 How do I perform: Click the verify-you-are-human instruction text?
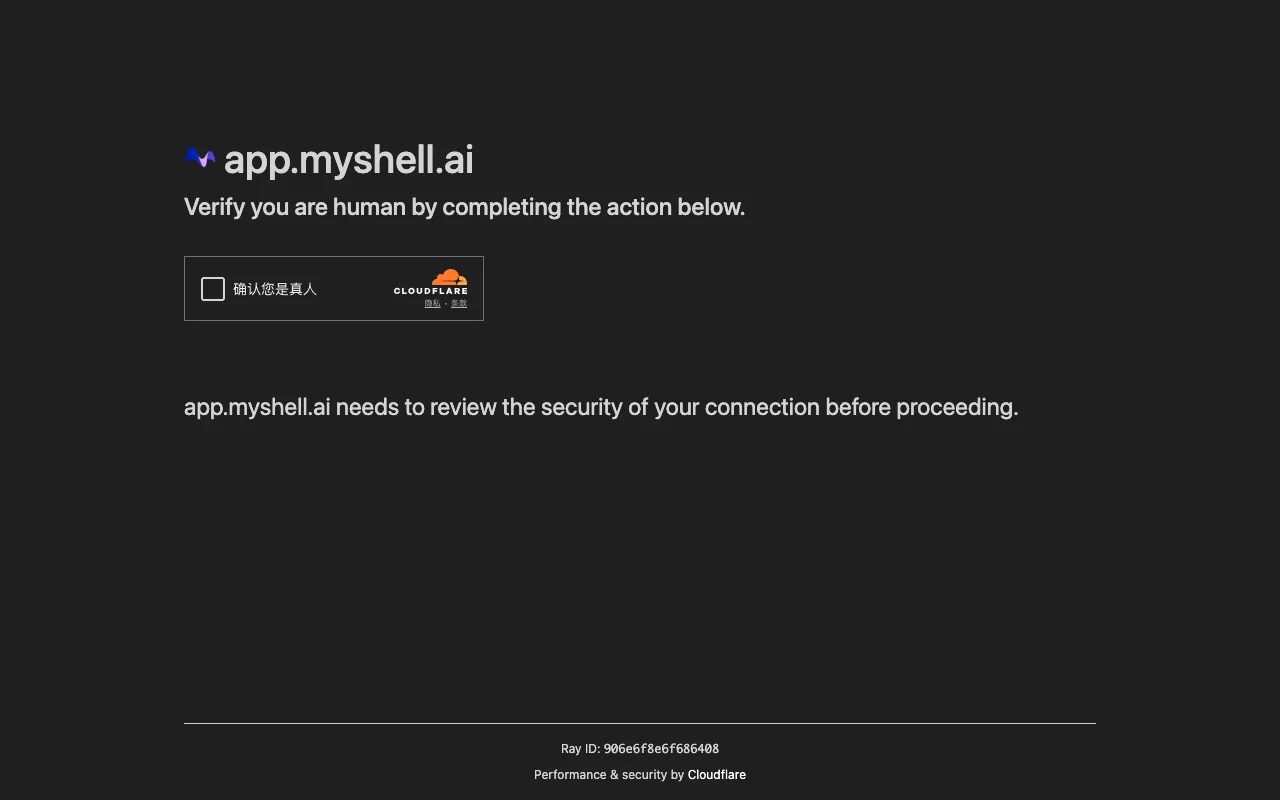[x=464, y=207]
